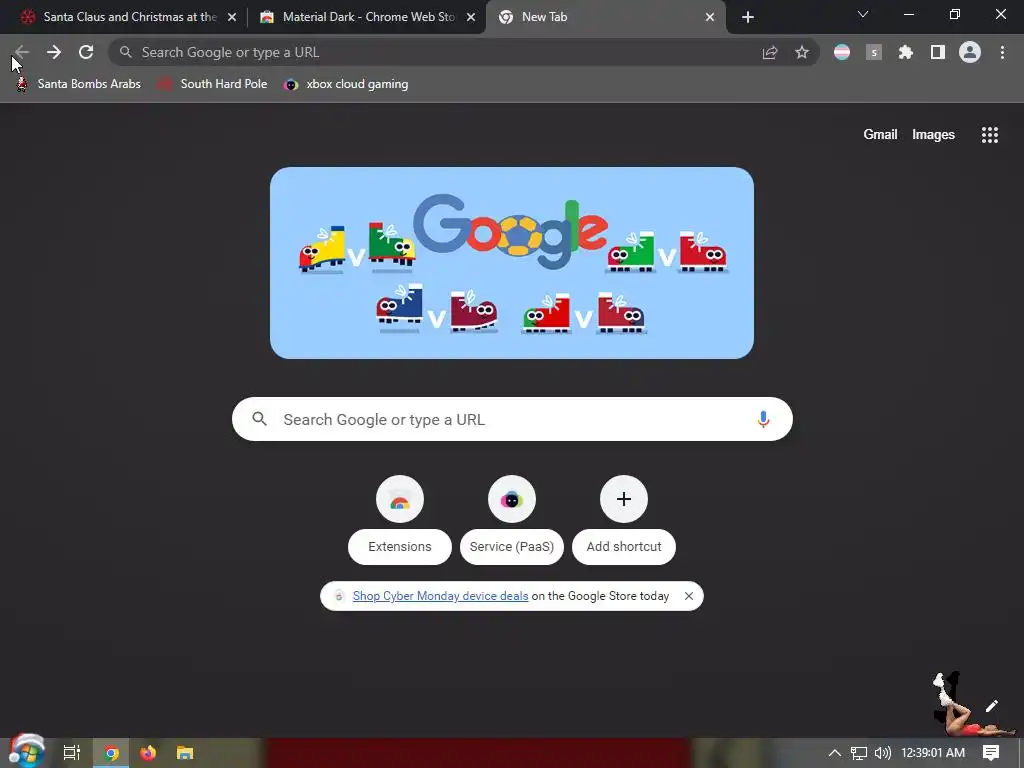This screenshot has width=1024, height=768.
Task: Focus the Google search box on page
Action: pos(512,419)
